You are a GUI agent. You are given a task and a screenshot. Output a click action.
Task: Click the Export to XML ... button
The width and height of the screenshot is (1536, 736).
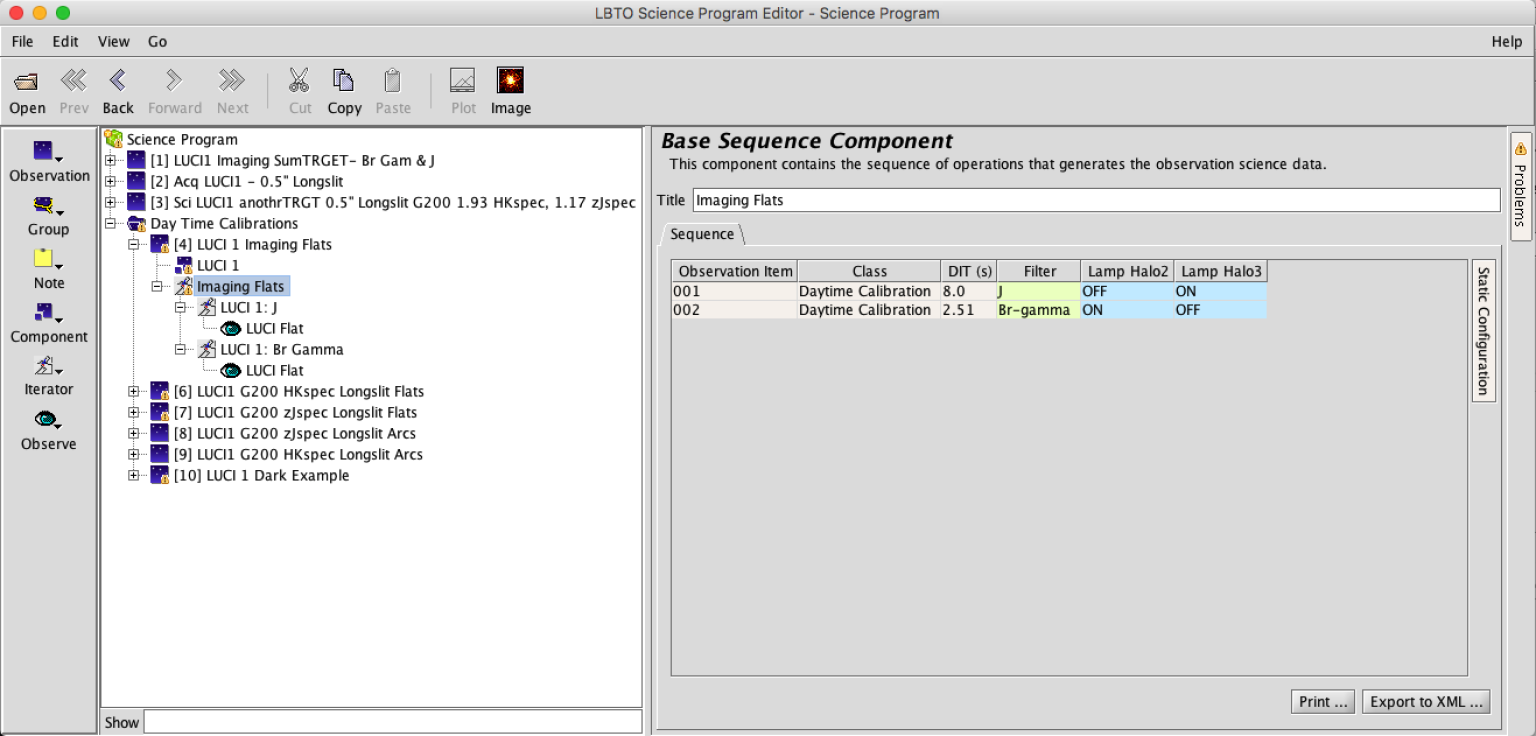[1426, 701]
